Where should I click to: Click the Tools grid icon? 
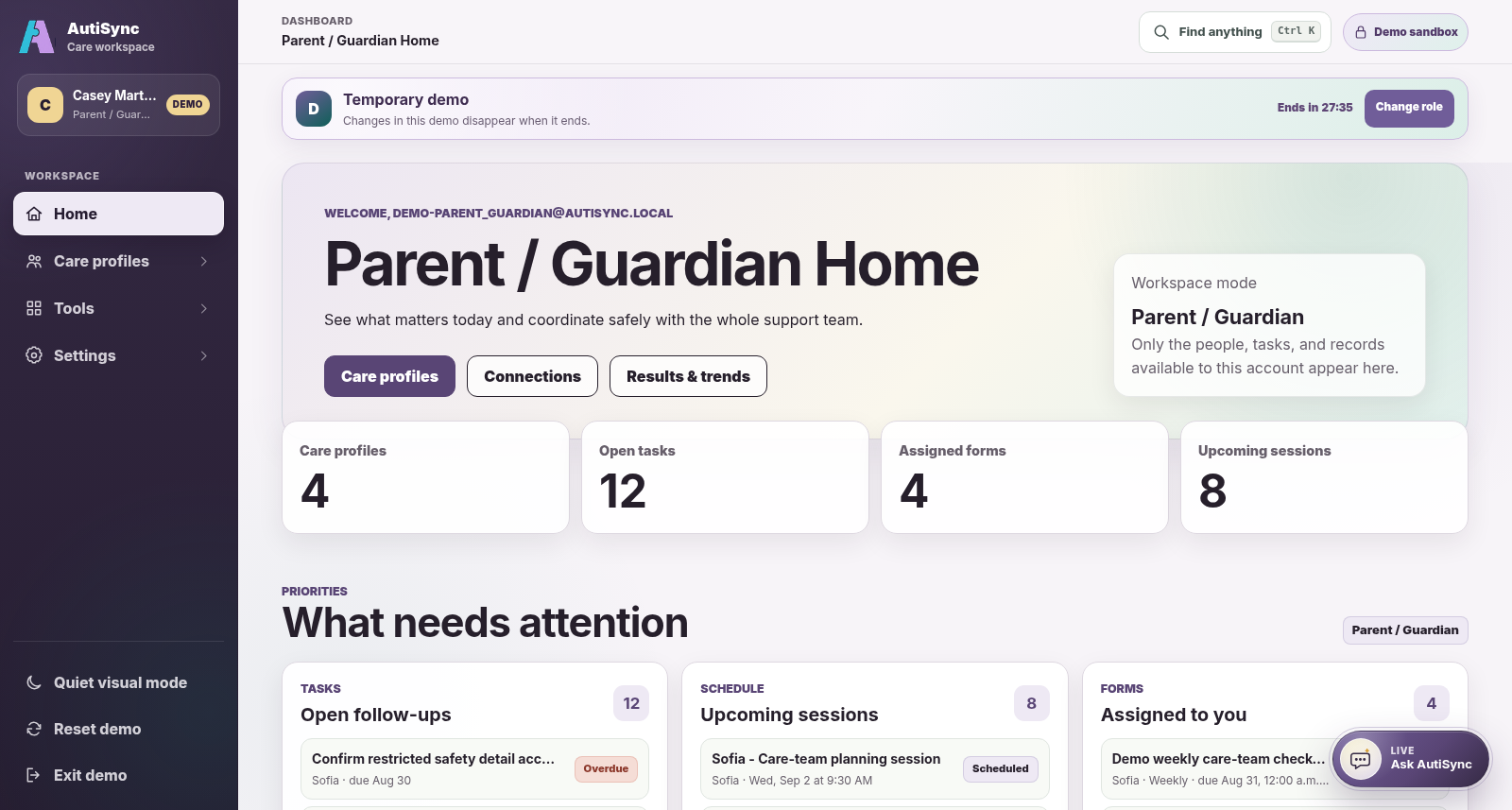(x=34, y=308)
